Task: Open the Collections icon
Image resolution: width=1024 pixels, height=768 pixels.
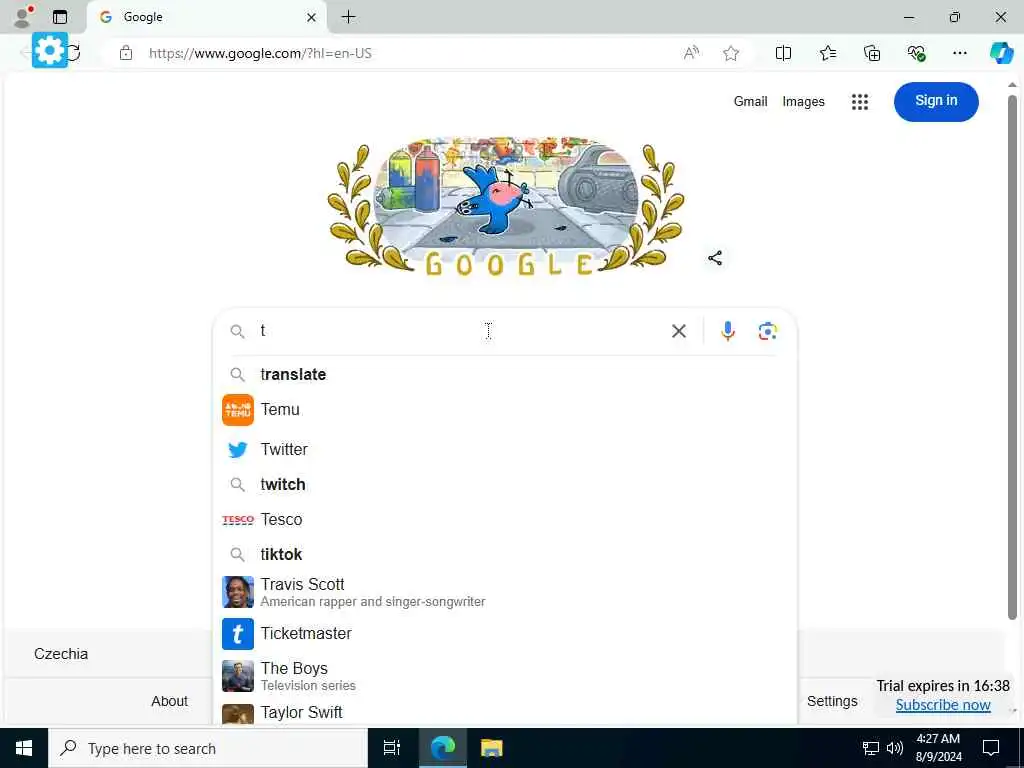Action: click(872, 54)
